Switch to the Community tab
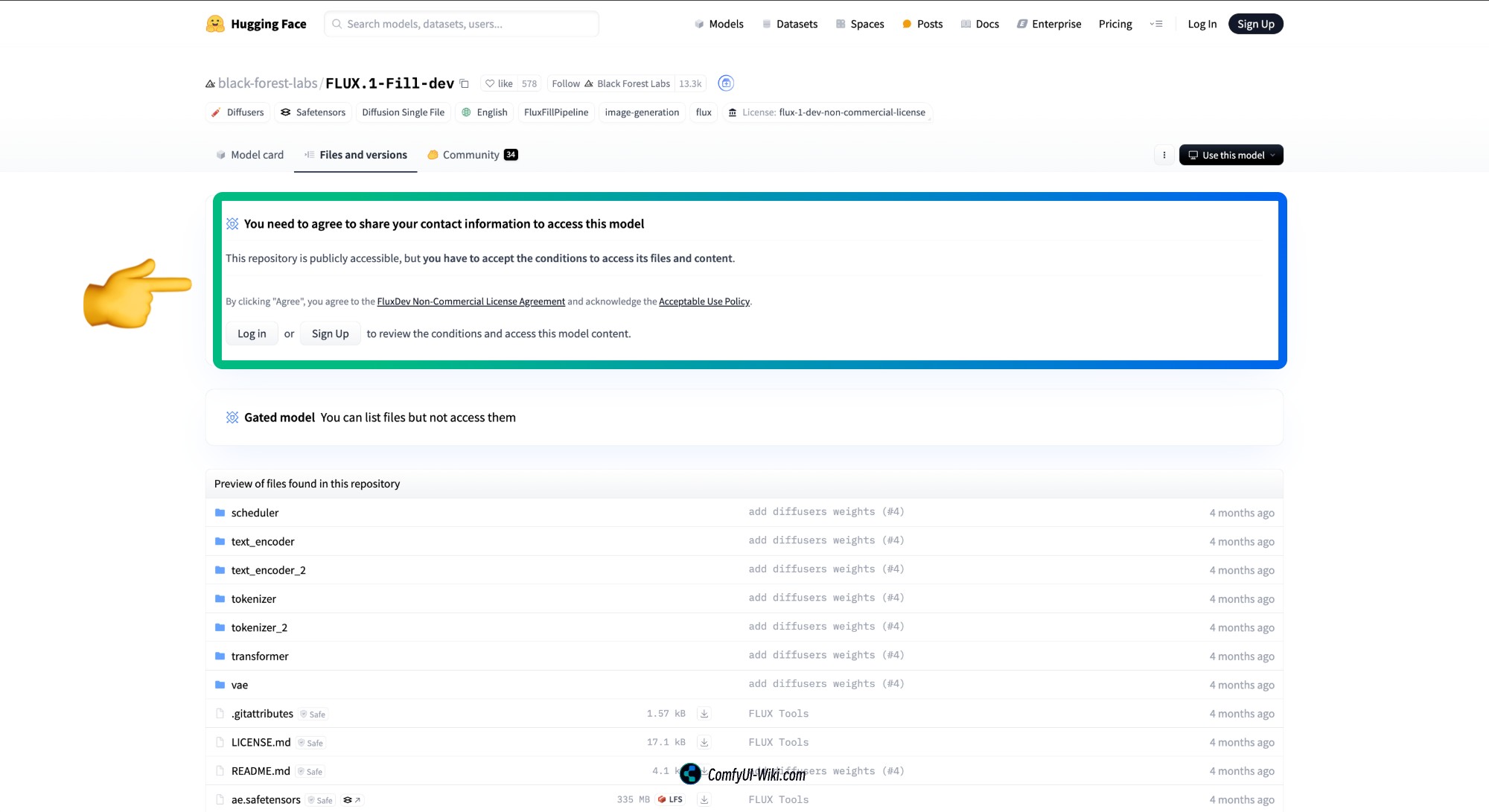 [x=472, y=155]
